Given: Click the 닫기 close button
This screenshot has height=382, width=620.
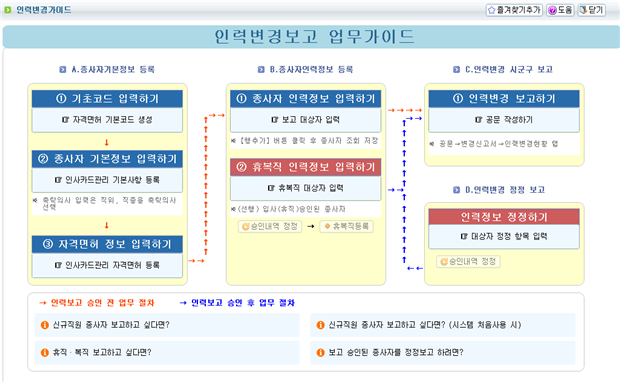Looking at the screenshot, I should click(592, 10).
